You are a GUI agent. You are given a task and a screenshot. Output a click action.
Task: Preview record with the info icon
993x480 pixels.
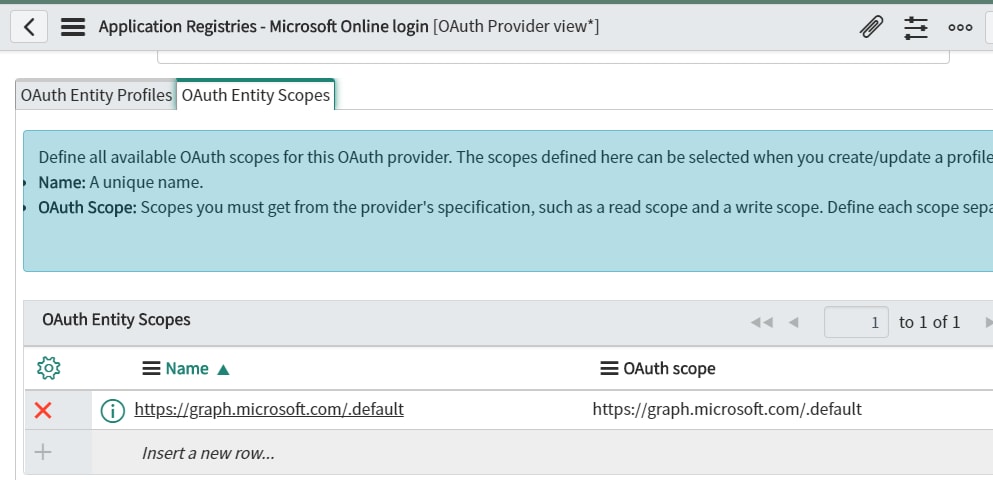(x=112, y=410)
